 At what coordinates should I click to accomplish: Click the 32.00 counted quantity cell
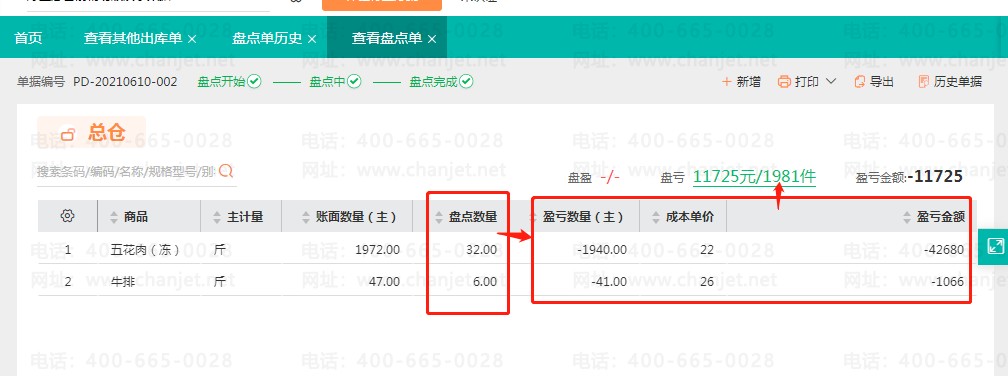[482, 249]
